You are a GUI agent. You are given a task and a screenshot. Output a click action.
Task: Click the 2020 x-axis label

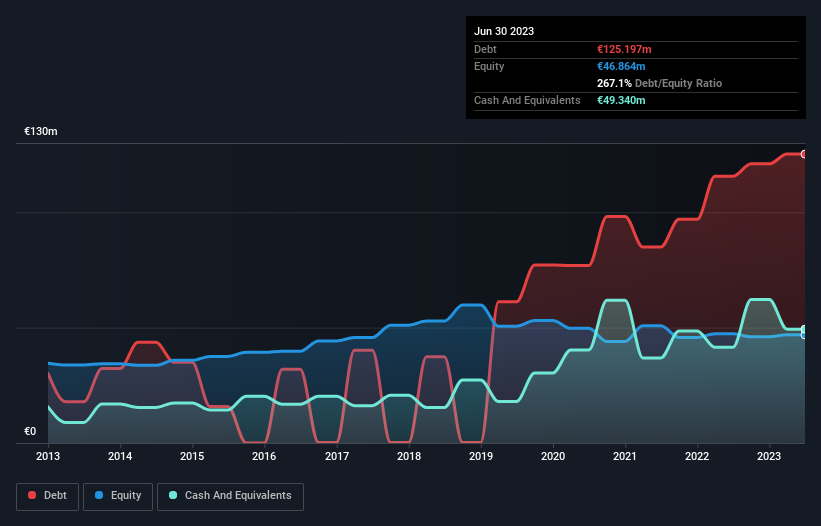(553, 456)
